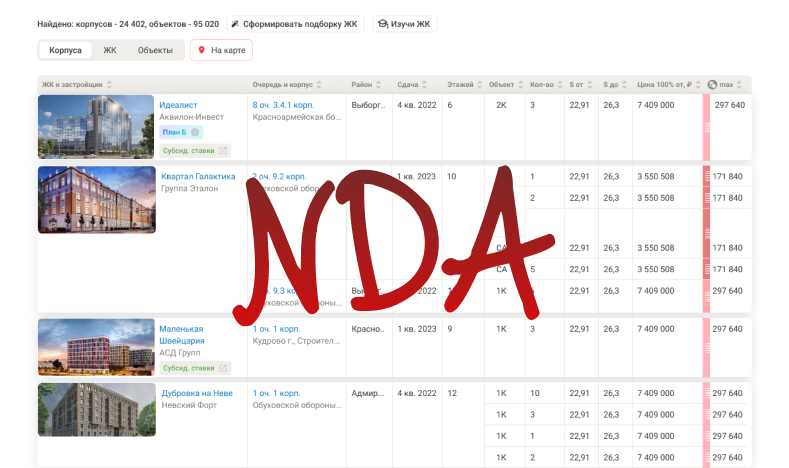Click pink price bar in Маленькая Швейцария row
The height and width of the screenshot is (468, 789).
[x=706, y=347]
